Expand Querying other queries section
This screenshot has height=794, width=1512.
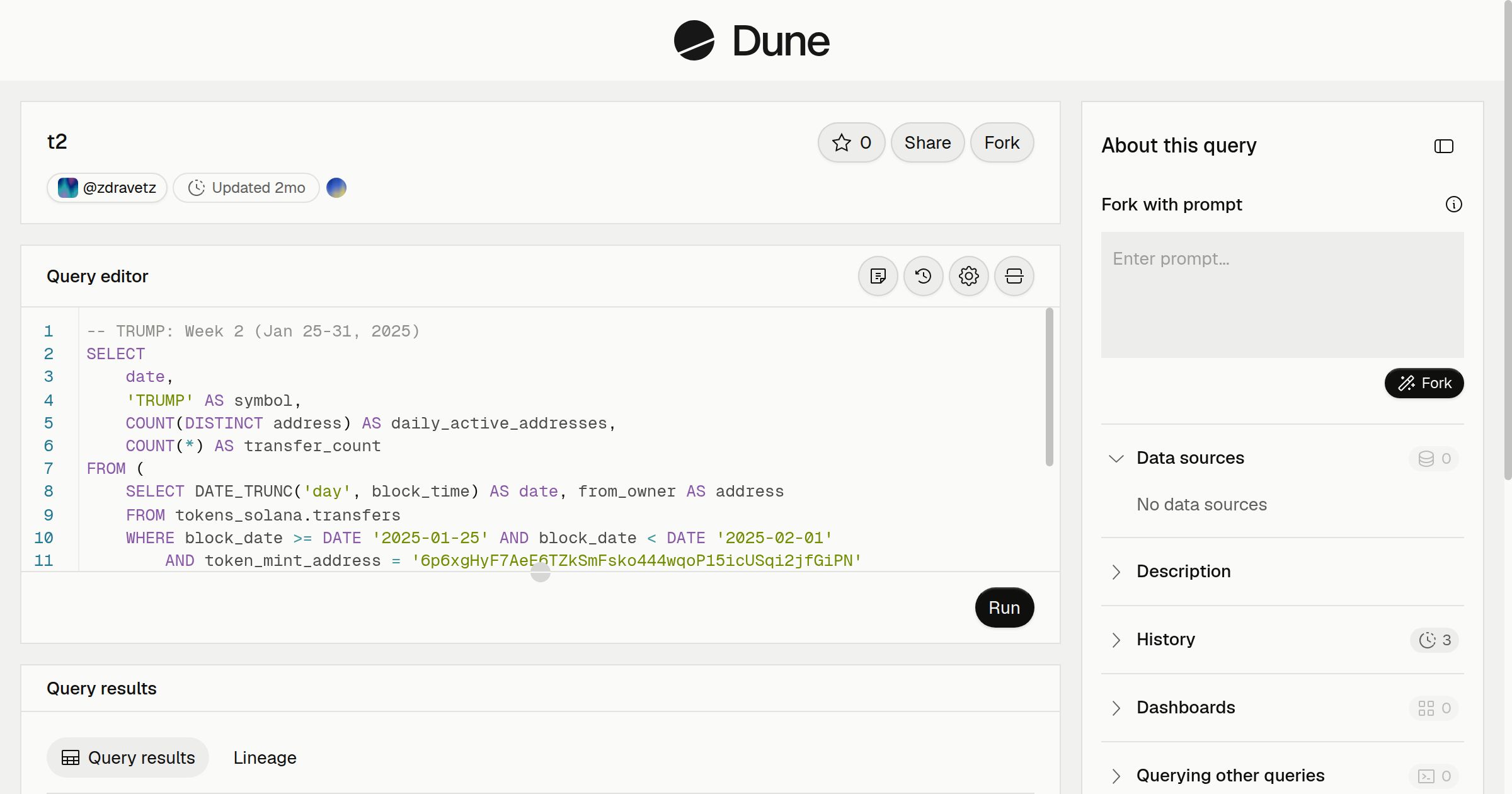(x=1116, y=776)
